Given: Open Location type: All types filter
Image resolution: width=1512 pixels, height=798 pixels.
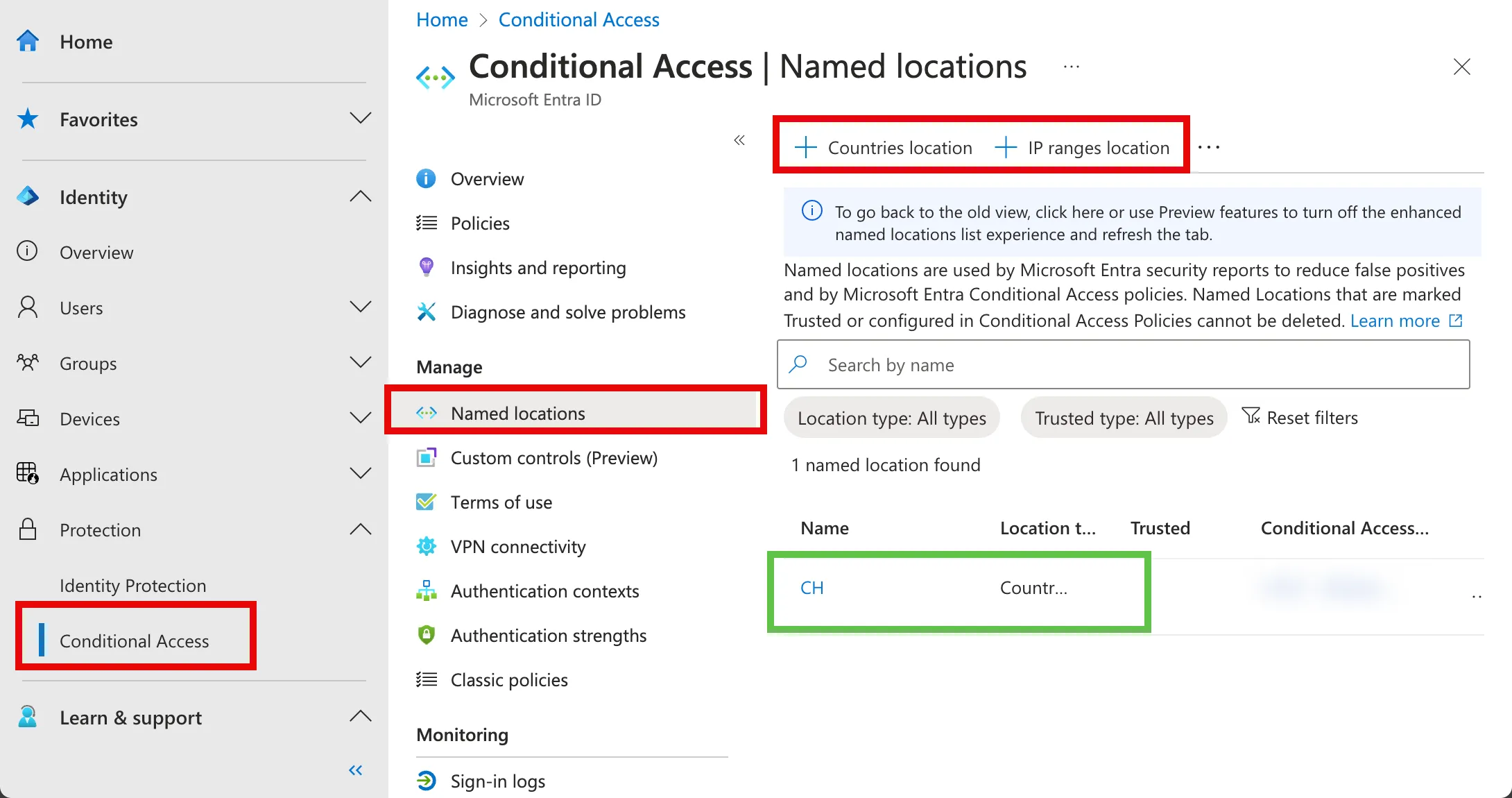Looking at the screenshot, I should click(x=892, y=418).
